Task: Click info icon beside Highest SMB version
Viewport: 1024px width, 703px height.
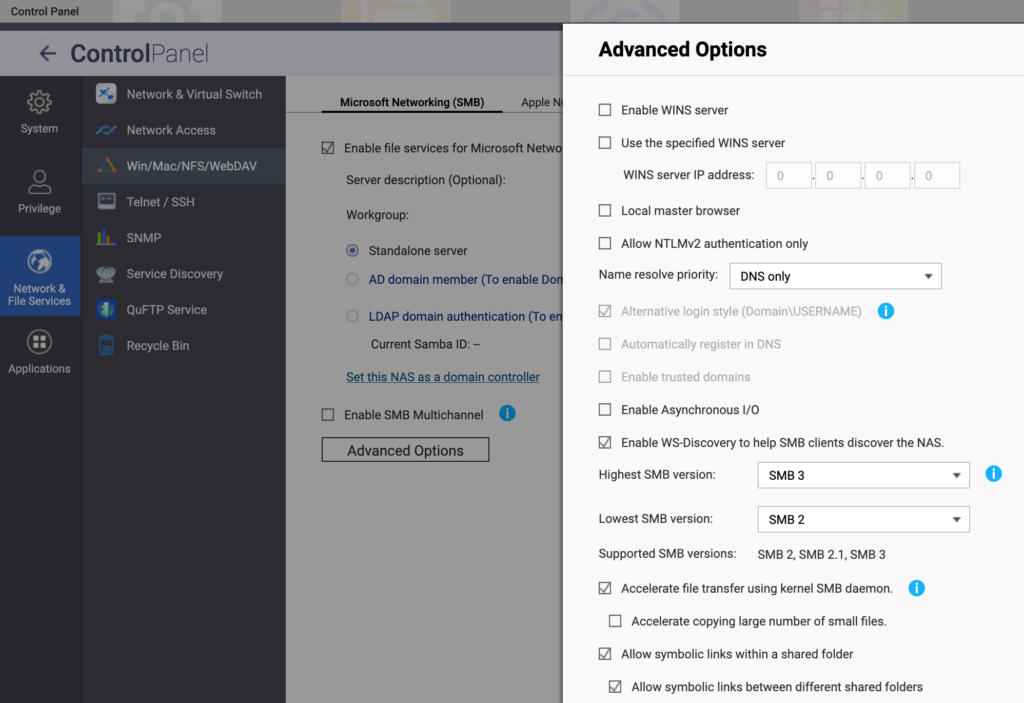Action: click(993, 474)
